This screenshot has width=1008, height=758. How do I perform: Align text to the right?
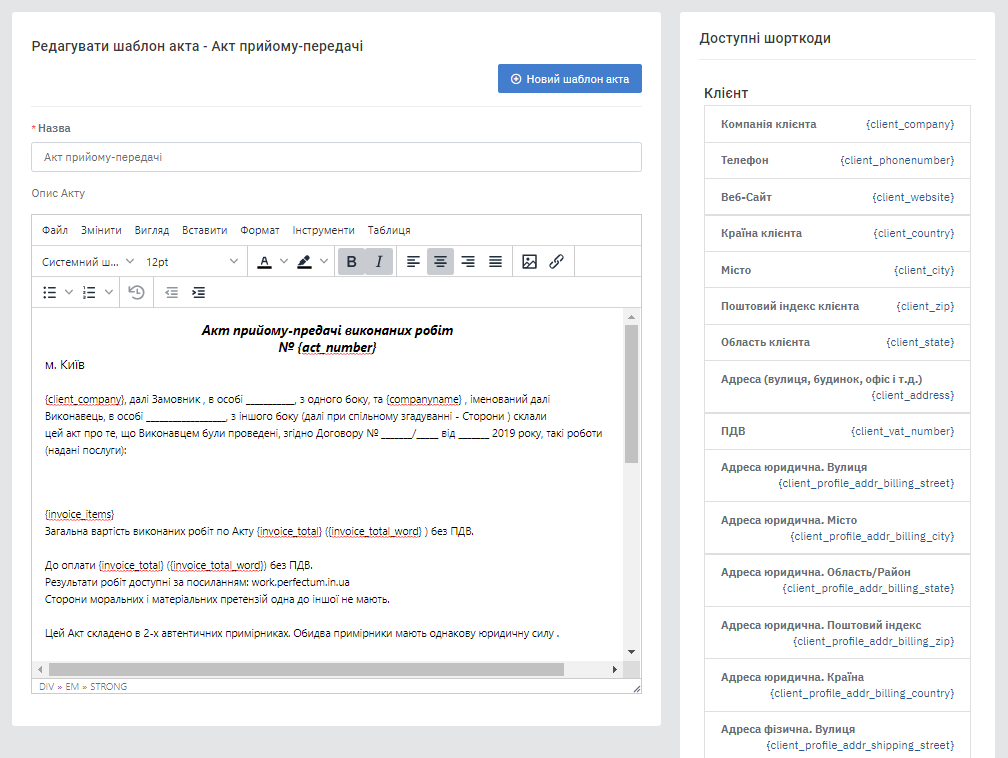(468, 262)
